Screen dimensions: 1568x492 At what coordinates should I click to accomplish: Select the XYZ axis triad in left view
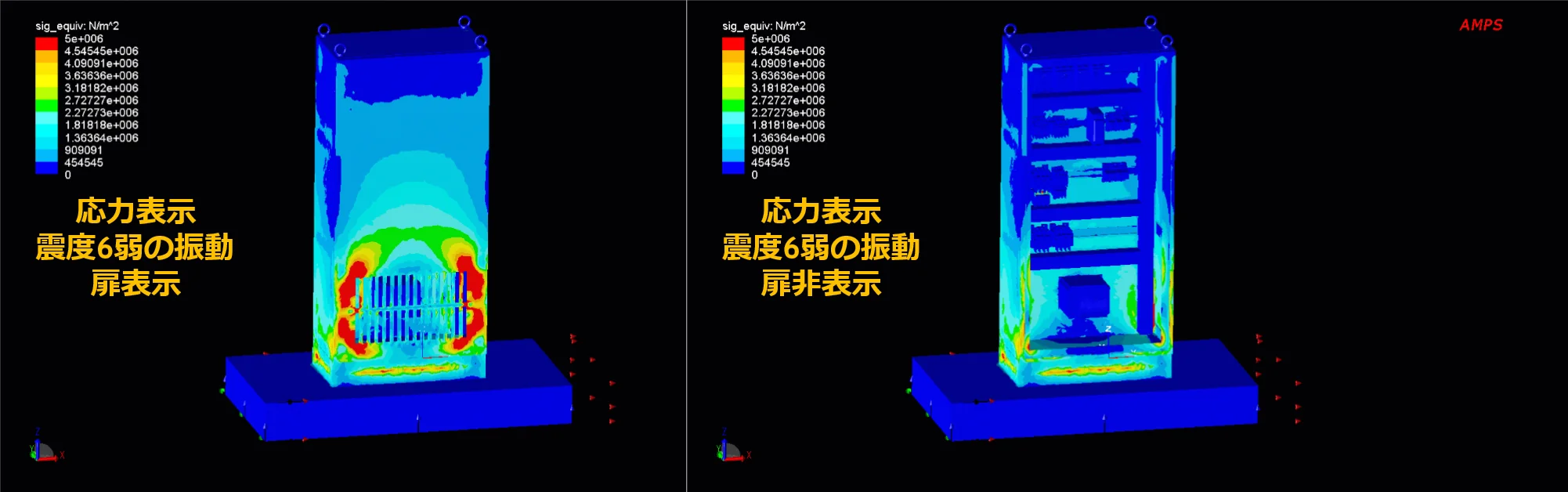coord(44,450)
